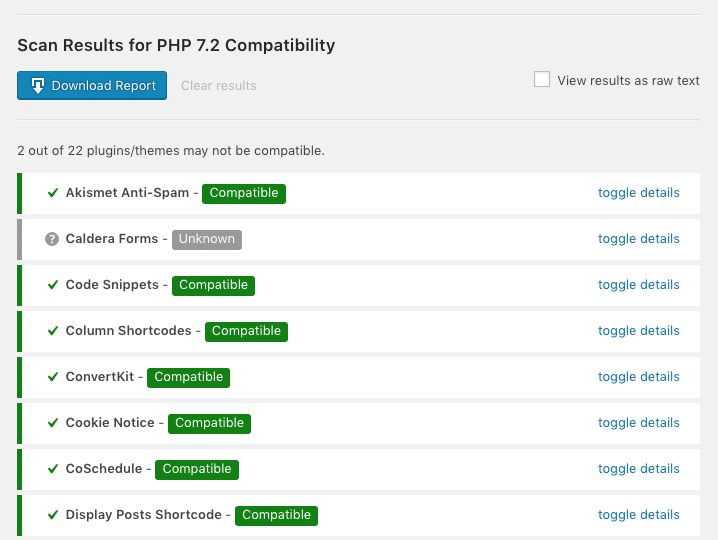Click the Unknown badge for Caldera Forms
Screen dimensions: 718x540
207,240
